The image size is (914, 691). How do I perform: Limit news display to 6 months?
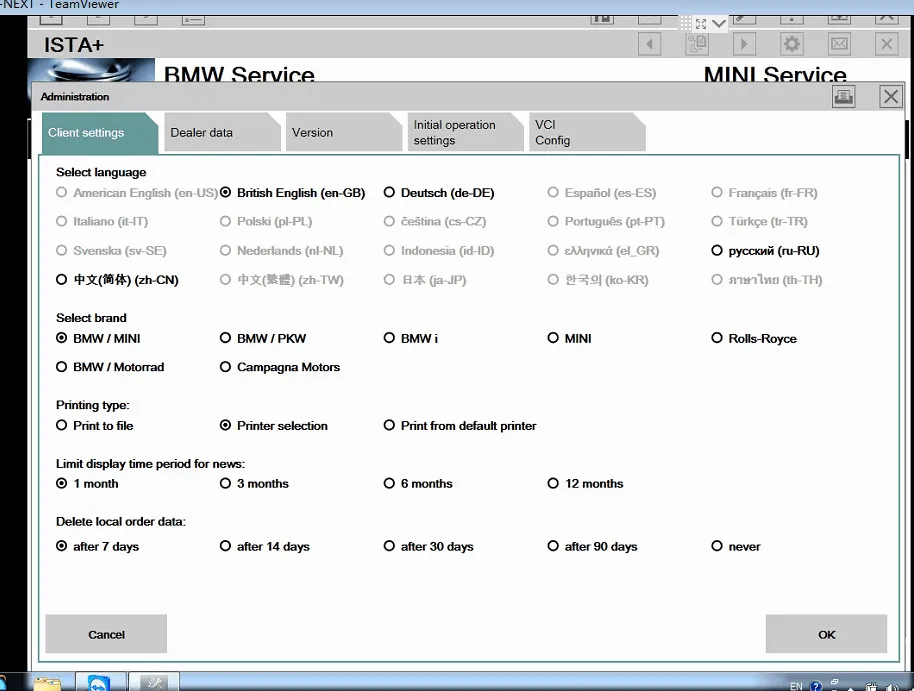click(418, 483)
